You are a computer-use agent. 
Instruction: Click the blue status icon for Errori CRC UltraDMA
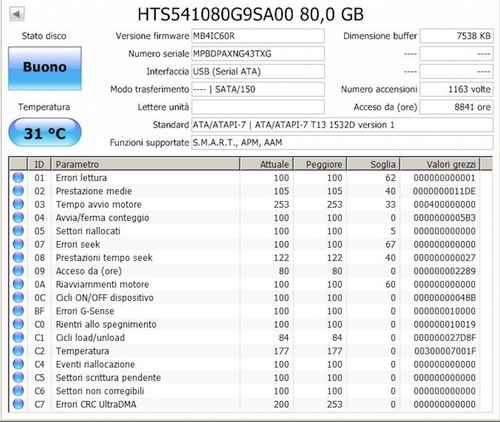(x=18, y=404)
